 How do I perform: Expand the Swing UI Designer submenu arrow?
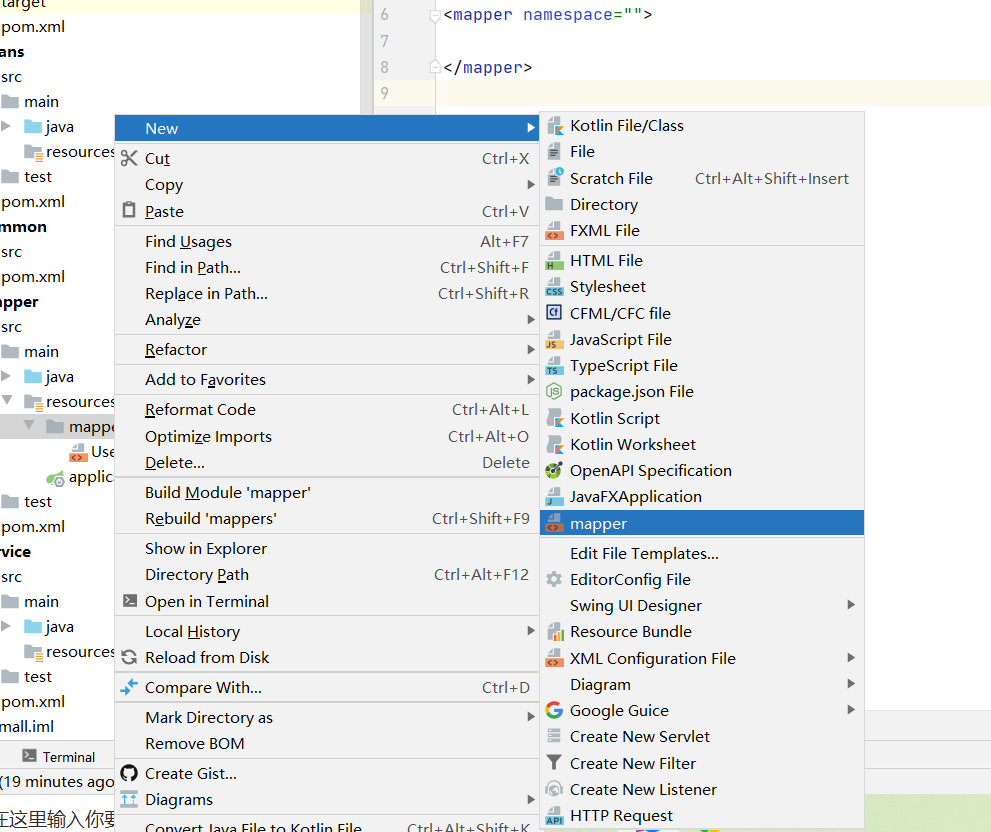pyautogui.click(x=851, y=605)
